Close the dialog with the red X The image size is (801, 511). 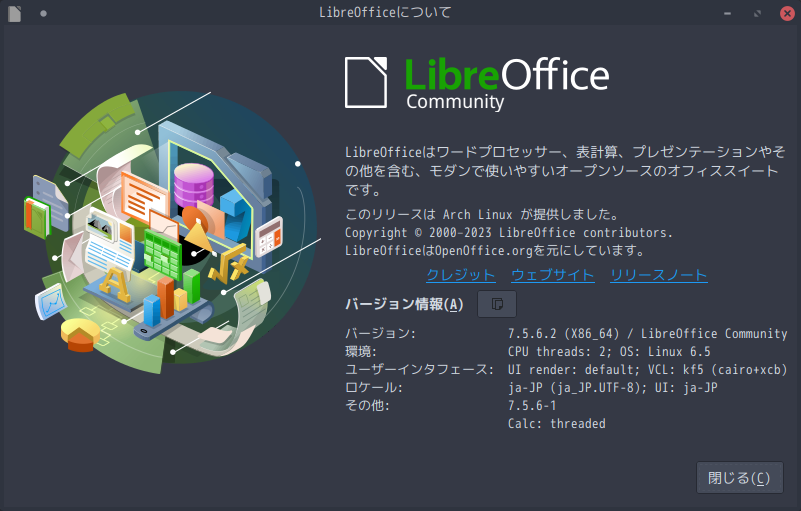click(x=787, y=13)
